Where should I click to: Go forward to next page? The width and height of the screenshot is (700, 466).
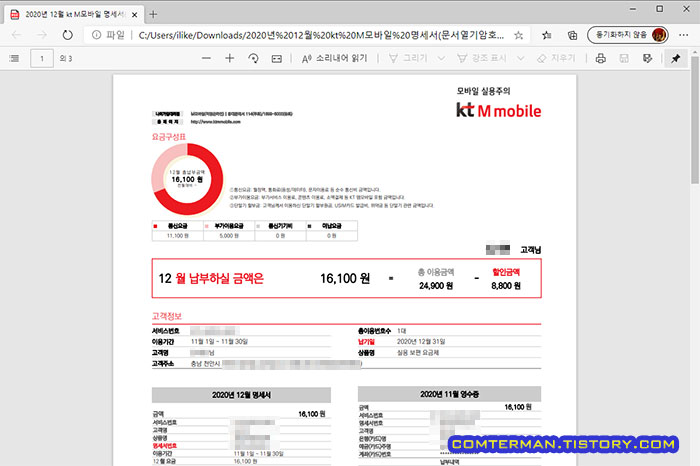click(42, 35)
